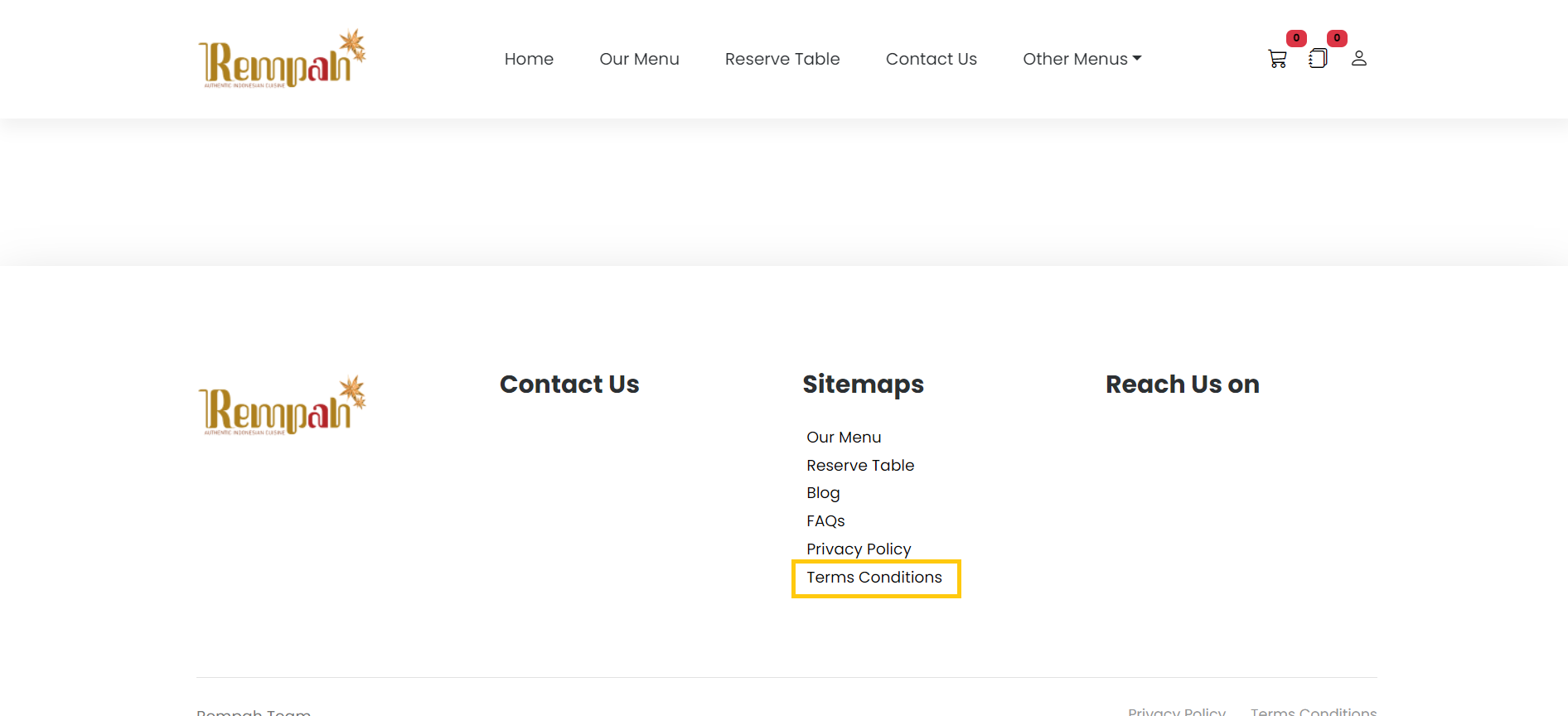Expand the Other Menus dropdown

pyautogui.click(x=1082, y=59)
